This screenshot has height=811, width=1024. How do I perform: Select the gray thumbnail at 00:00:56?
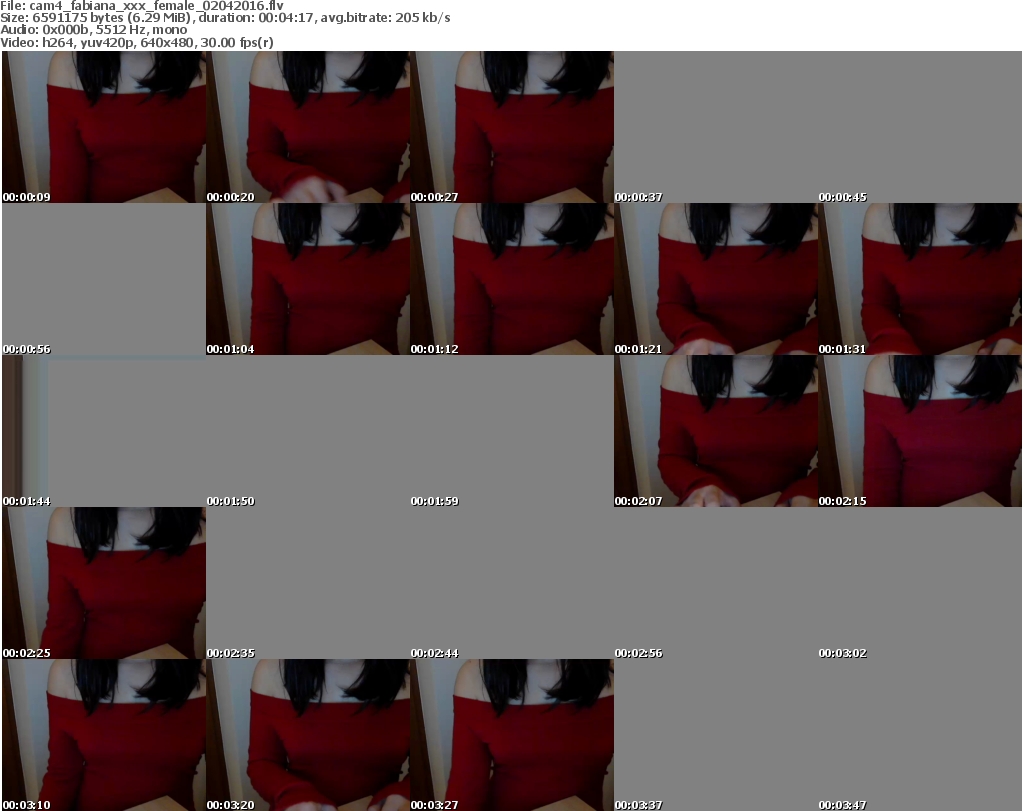pyautogui.click(x=104, y=279)
